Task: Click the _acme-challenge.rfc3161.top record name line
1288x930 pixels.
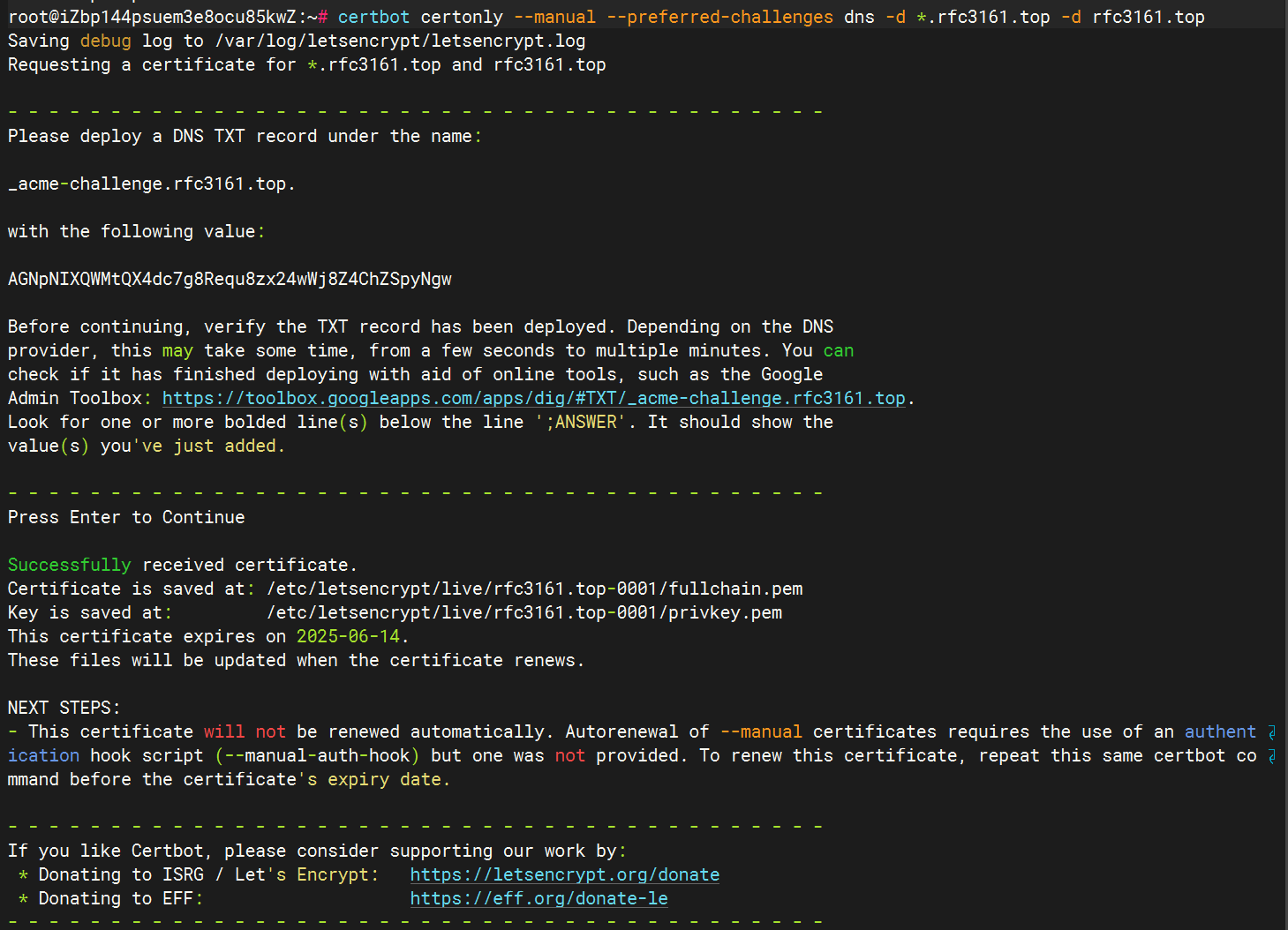Action: click(x=151, y=184)
